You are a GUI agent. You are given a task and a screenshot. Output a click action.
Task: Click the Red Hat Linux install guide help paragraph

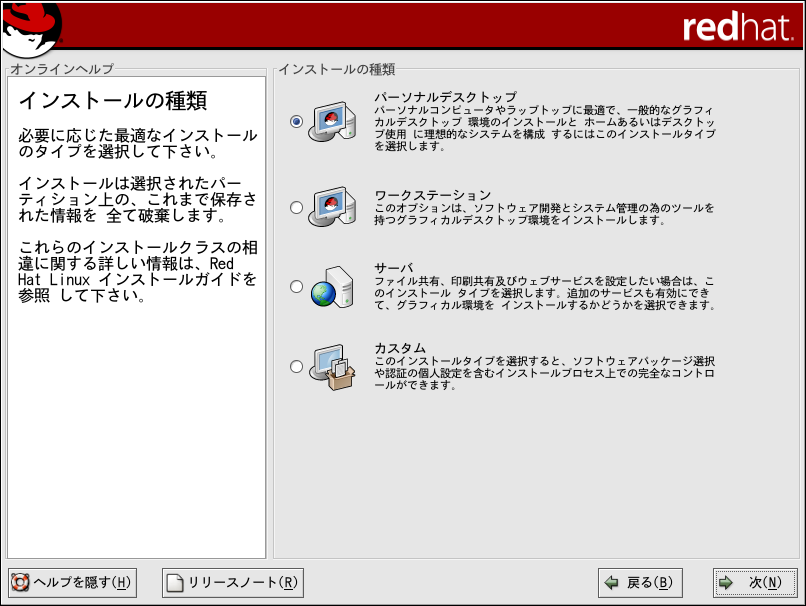point(137,272)
